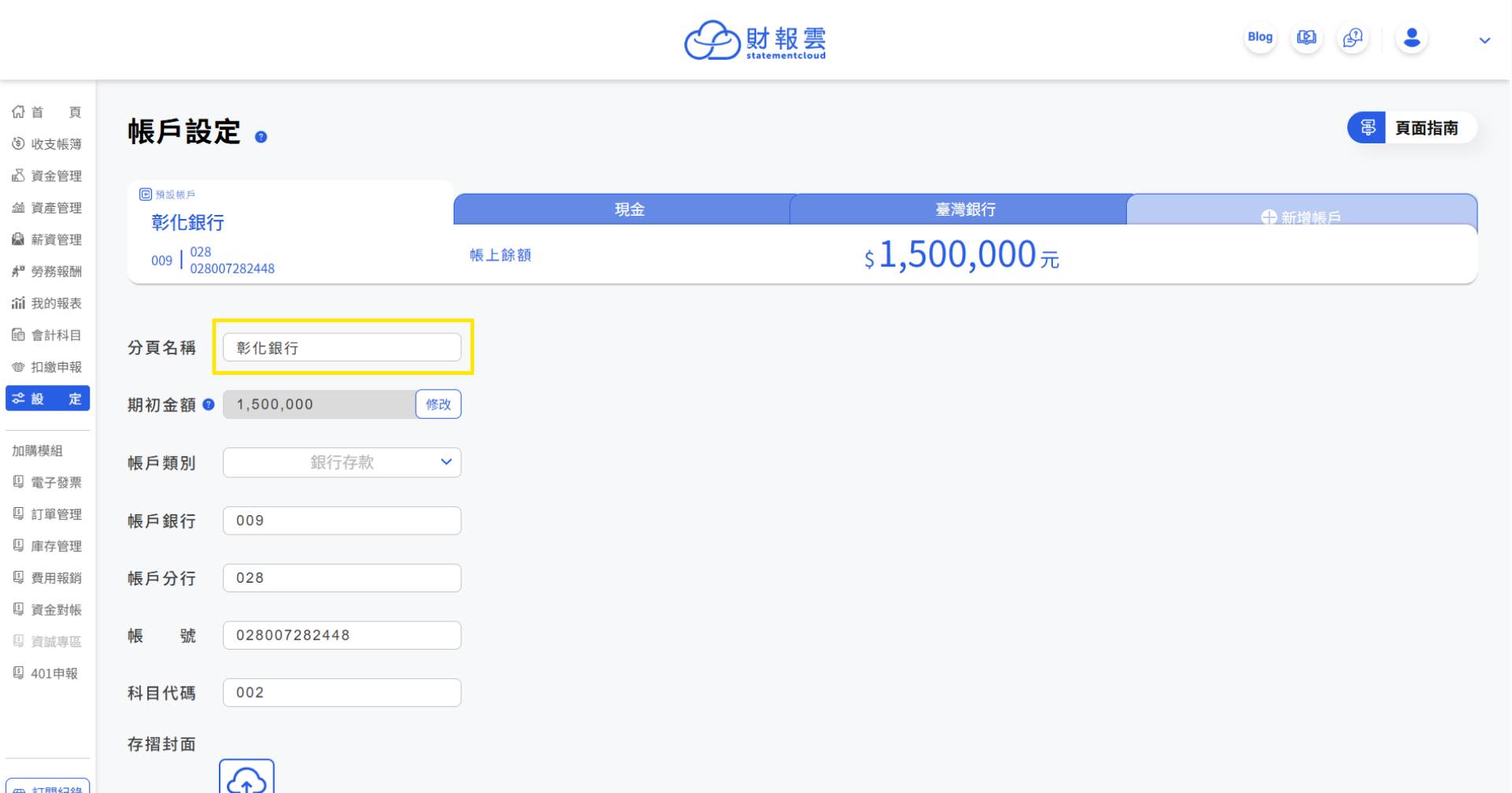
Task: Click the user profile avatar icon
Action: (x=1412, y=37)
